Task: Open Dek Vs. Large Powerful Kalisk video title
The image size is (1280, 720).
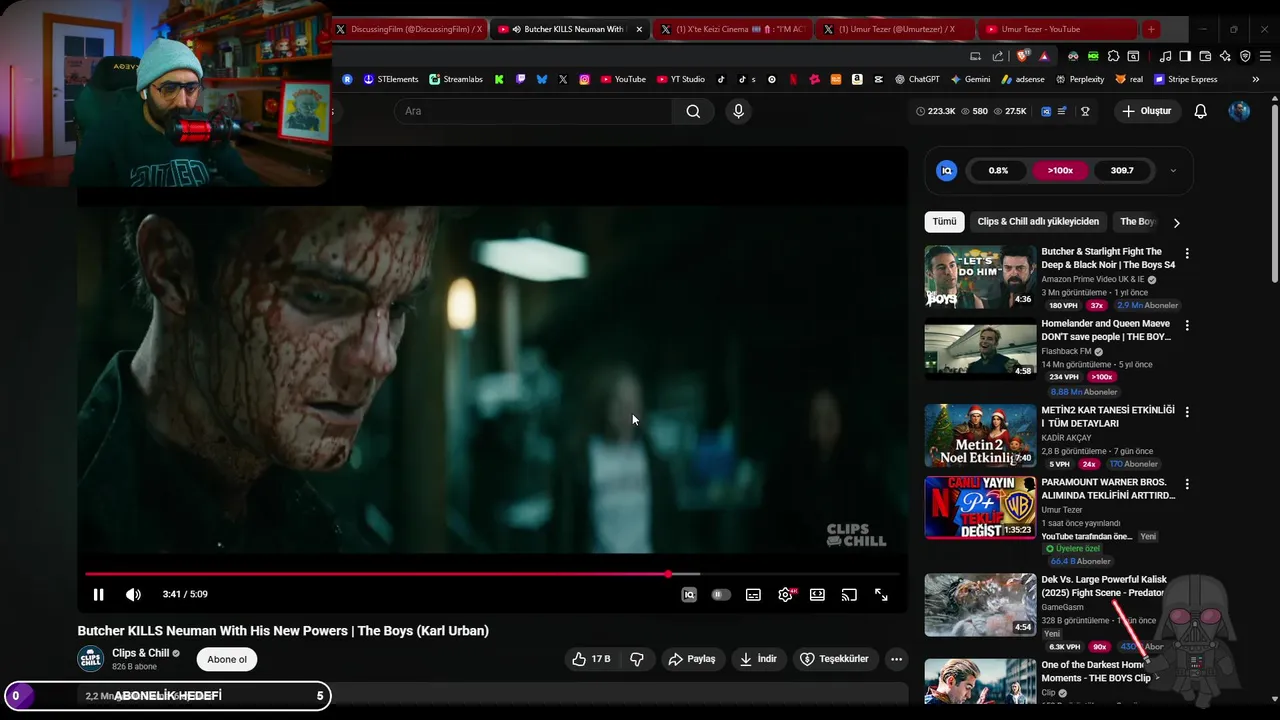Action: click(x=1104, y=586)
